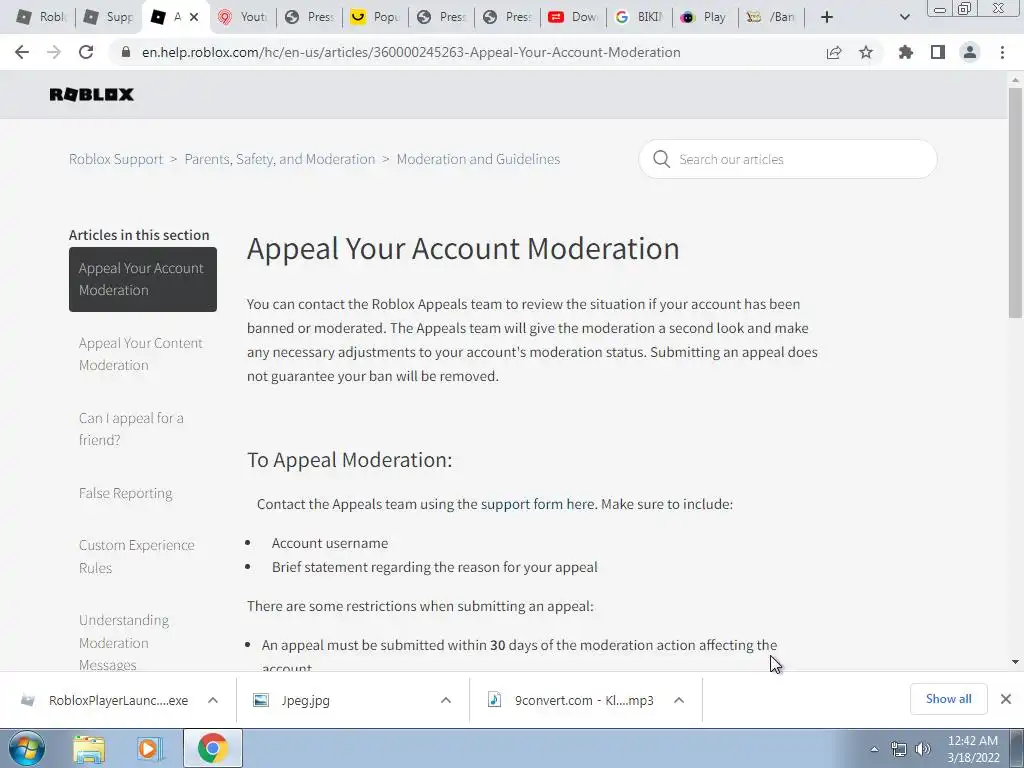Screen dimensions: 1024x768
Task: Click the RobloxPlayerLauncher exe file icon
Action: click(x=27, y=700)
